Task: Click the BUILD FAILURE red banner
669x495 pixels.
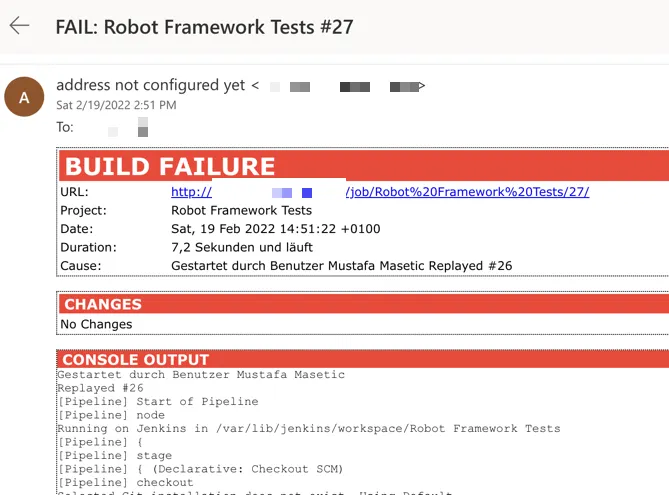Action: (364, 166)
